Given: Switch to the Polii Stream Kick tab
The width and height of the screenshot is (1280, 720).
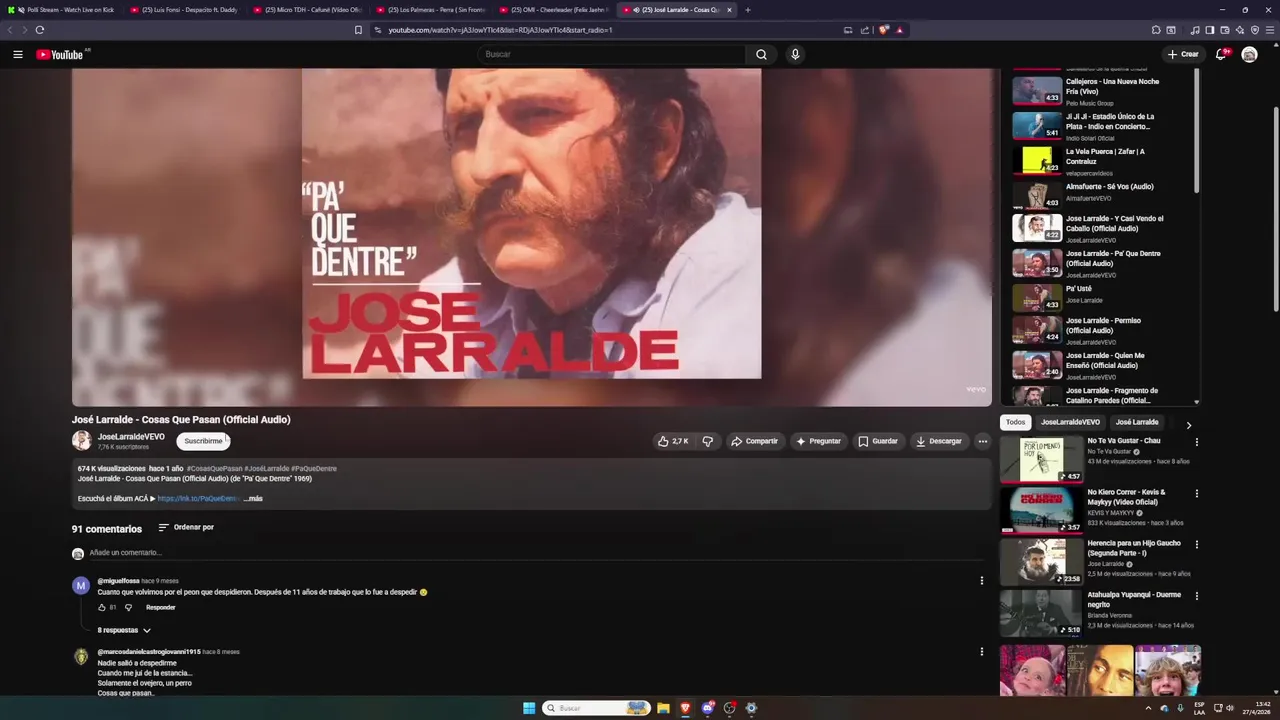Looking at the screenshot, I should point(62,10).
